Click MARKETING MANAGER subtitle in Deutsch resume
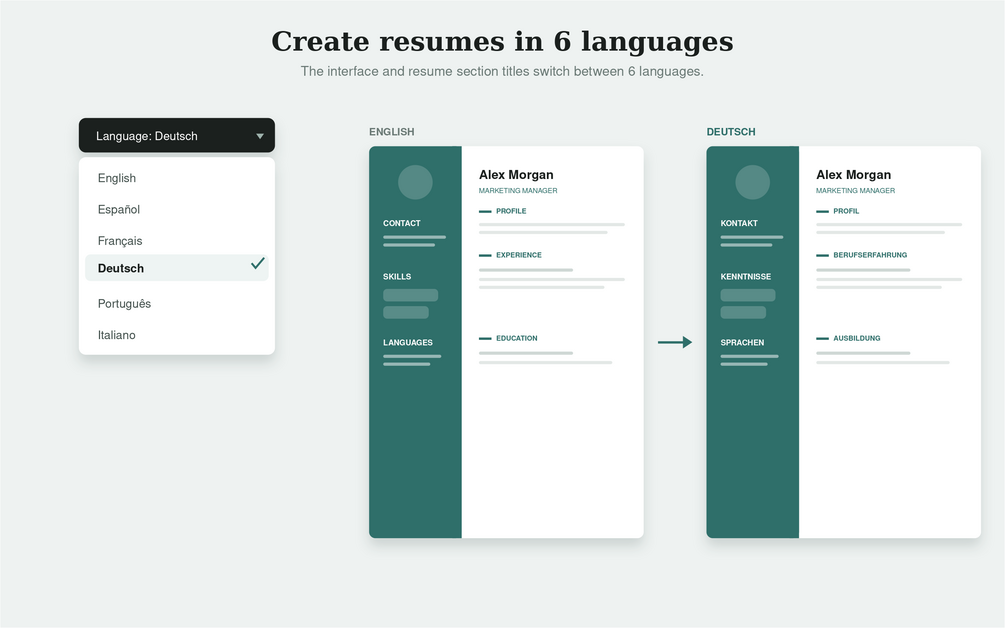 [855, 190]
